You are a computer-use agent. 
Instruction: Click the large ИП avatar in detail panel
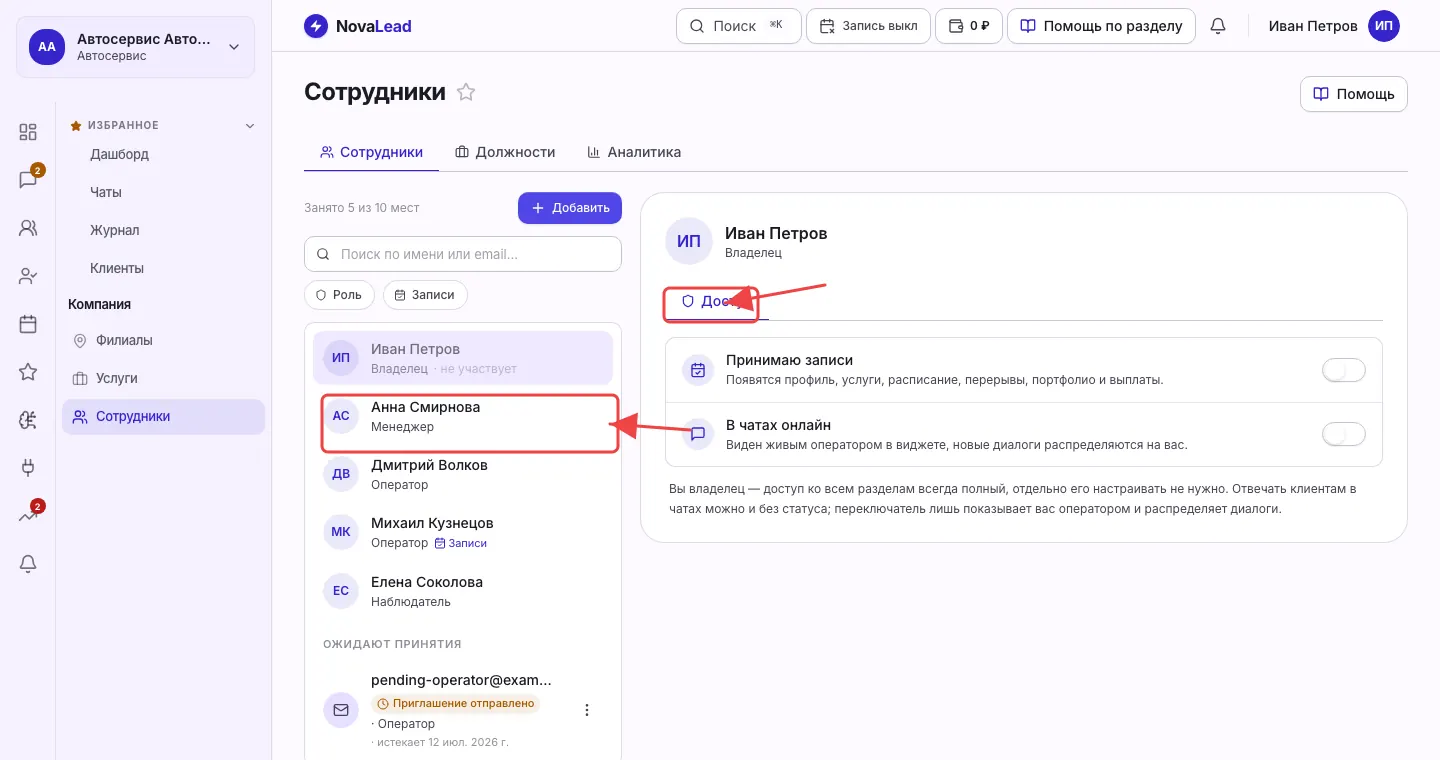point(689,241)
